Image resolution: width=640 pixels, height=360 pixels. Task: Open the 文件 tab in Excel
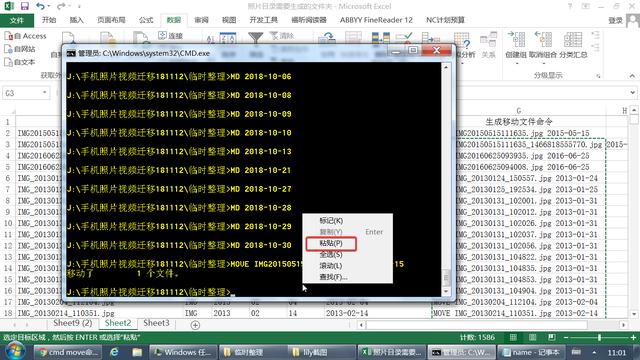[x=17, y=20]
